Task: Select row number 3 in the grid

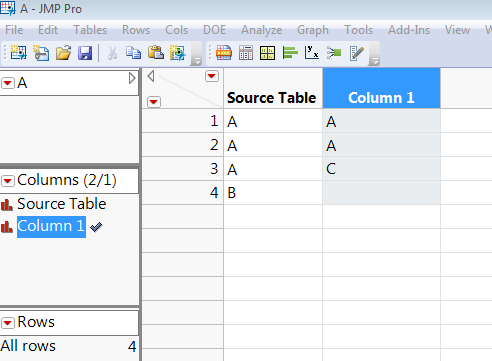Action: [x=183, y=169]
